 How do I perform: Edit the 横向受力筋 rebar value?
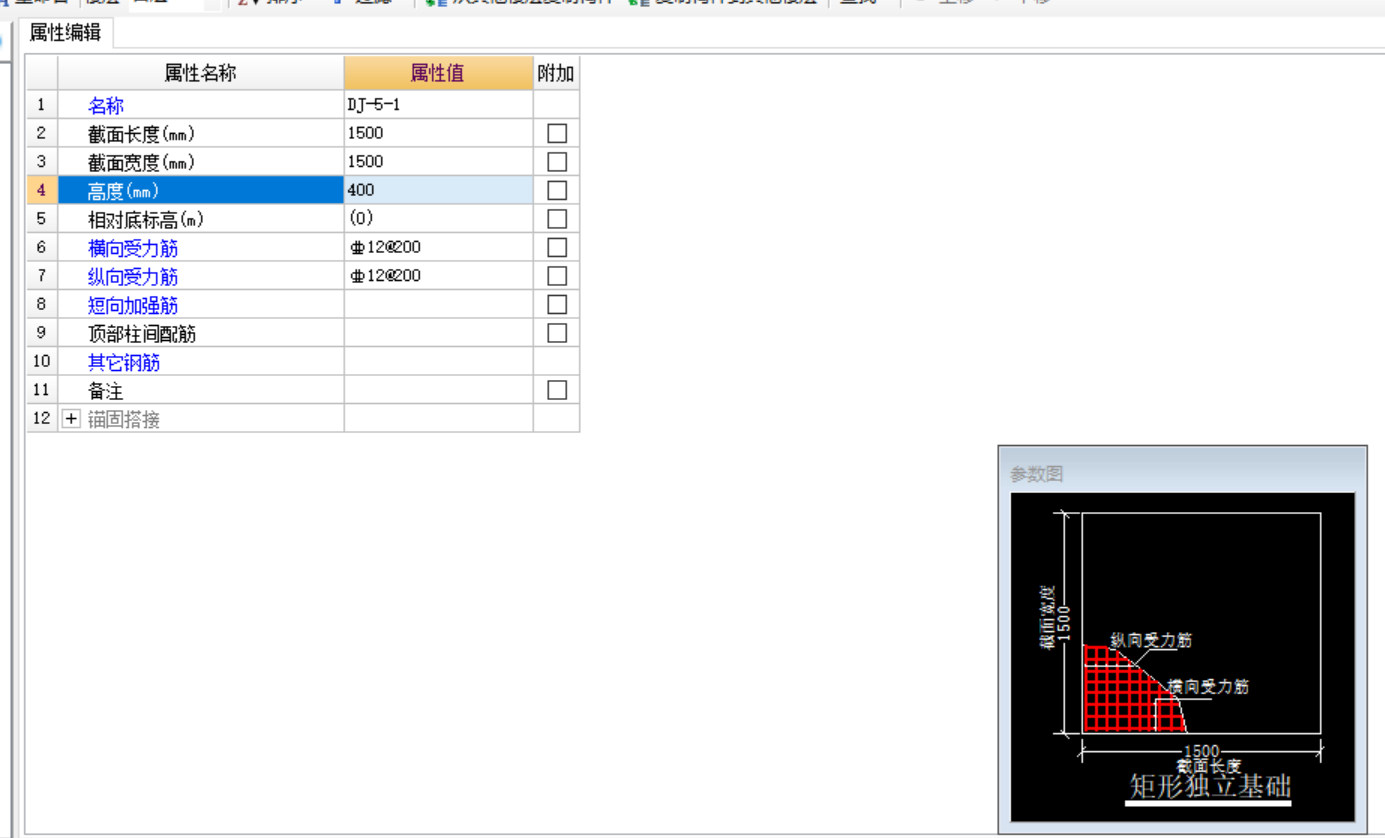click(x=438, y=247)
